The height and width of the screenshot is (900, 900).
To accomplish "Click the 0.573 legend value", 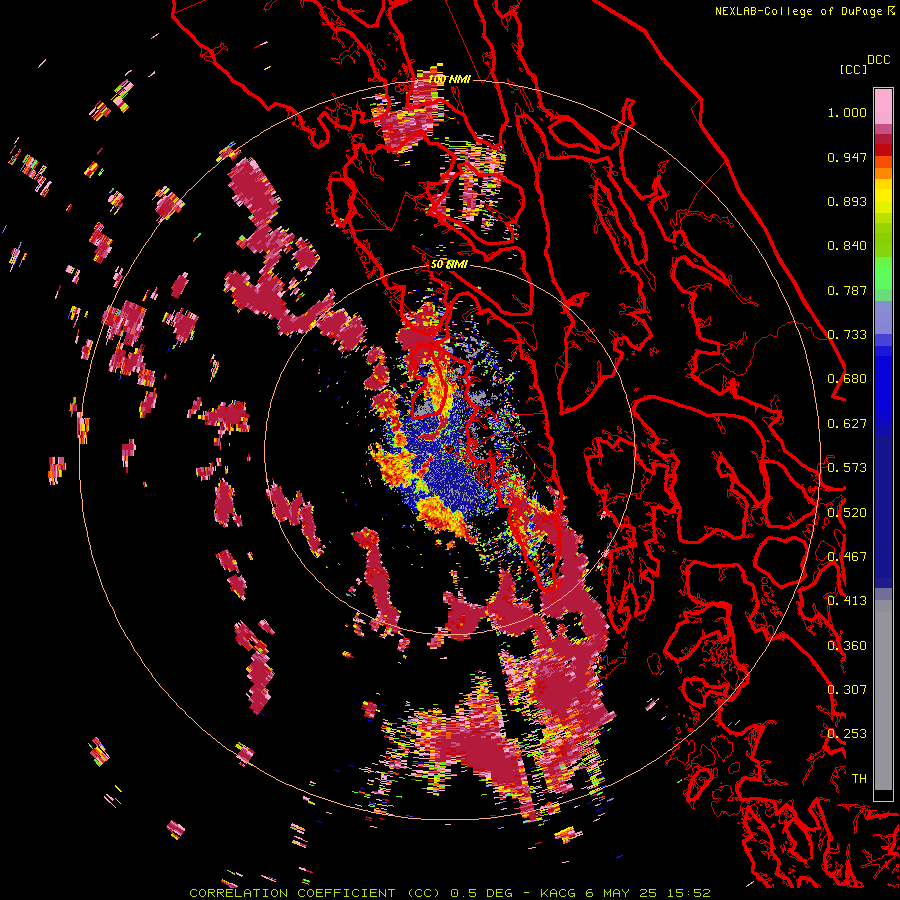I will click(x=847, y=468).
